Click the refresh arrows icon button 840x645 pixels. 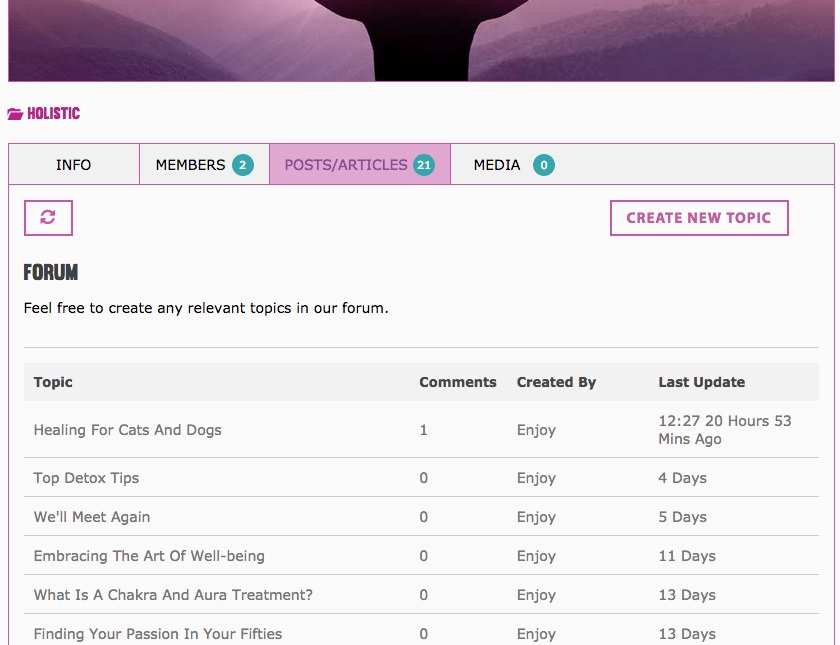tap(48, 218)
